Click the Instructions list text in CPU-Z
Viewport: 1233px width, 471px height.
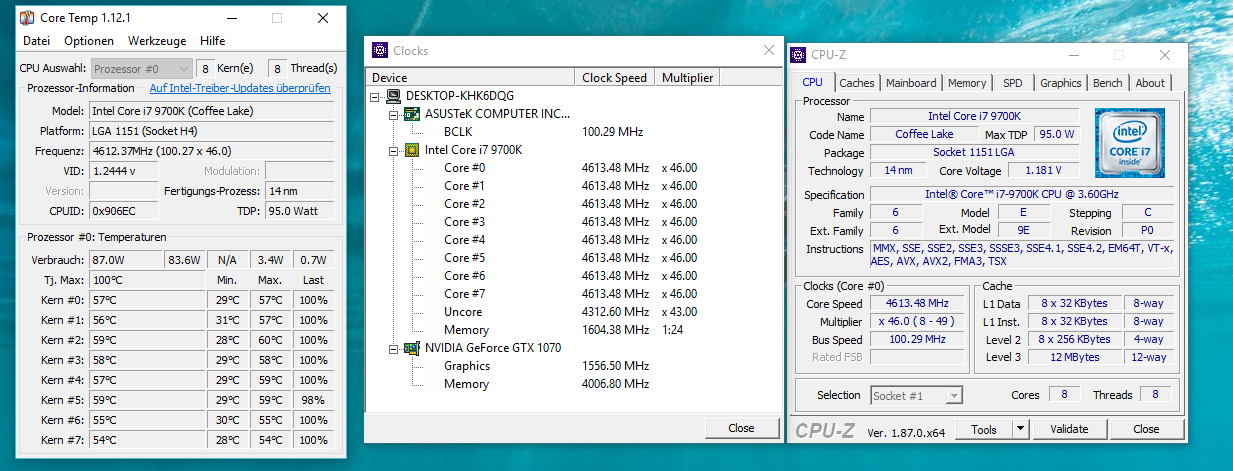1023,255
